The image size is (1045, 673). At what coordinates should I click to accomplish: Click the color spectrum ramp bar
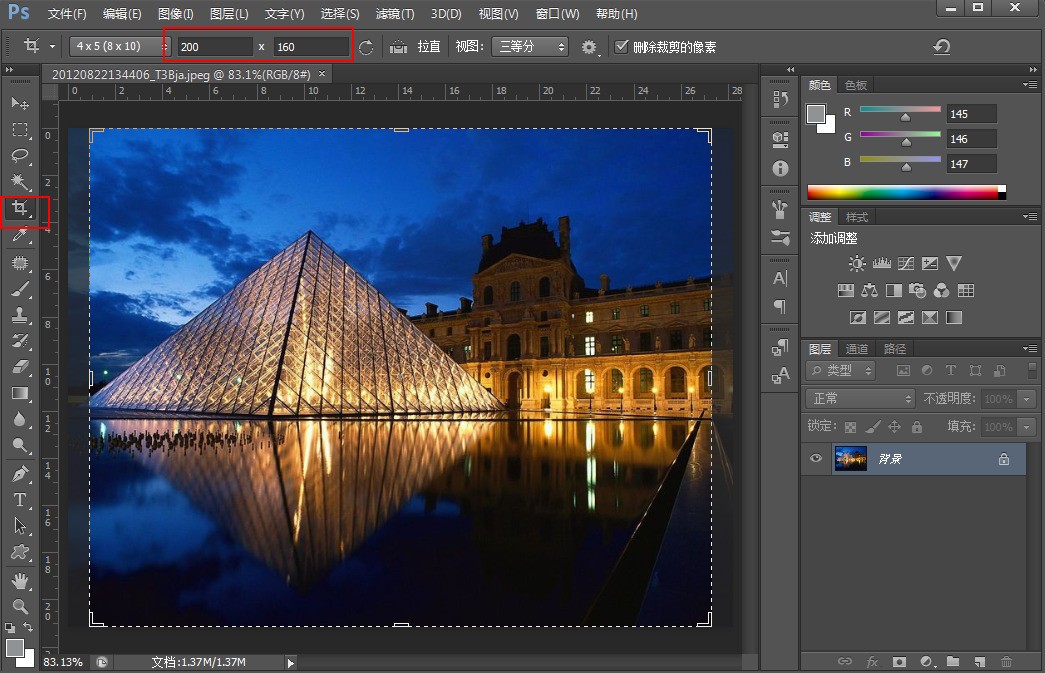[903, 192]
